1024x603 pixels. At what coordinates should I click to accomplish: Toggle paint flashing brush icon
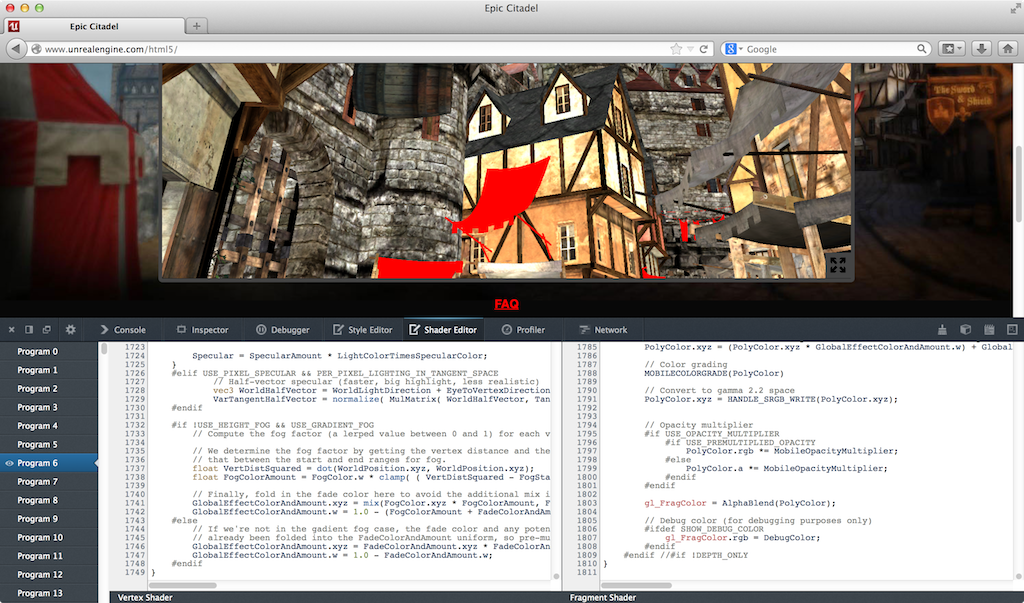tap(942, 330)
